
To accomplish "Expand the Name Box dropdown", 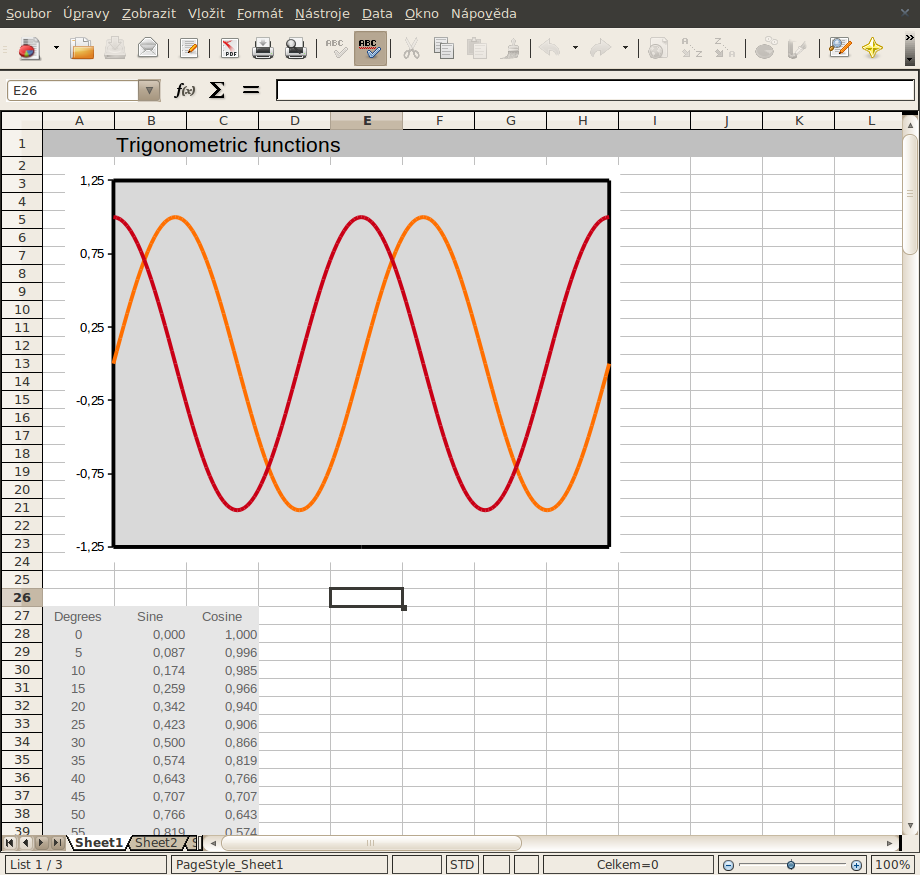I will [x=149, y=91].
